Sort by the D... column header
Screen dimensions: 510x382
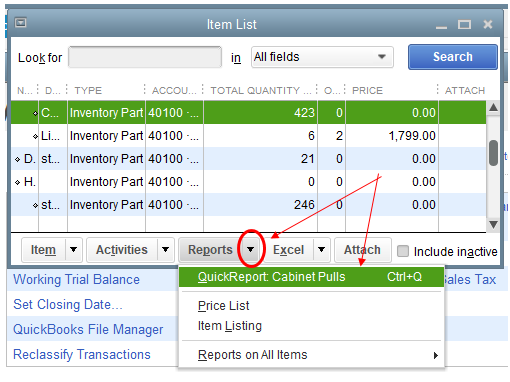(53, 90)
